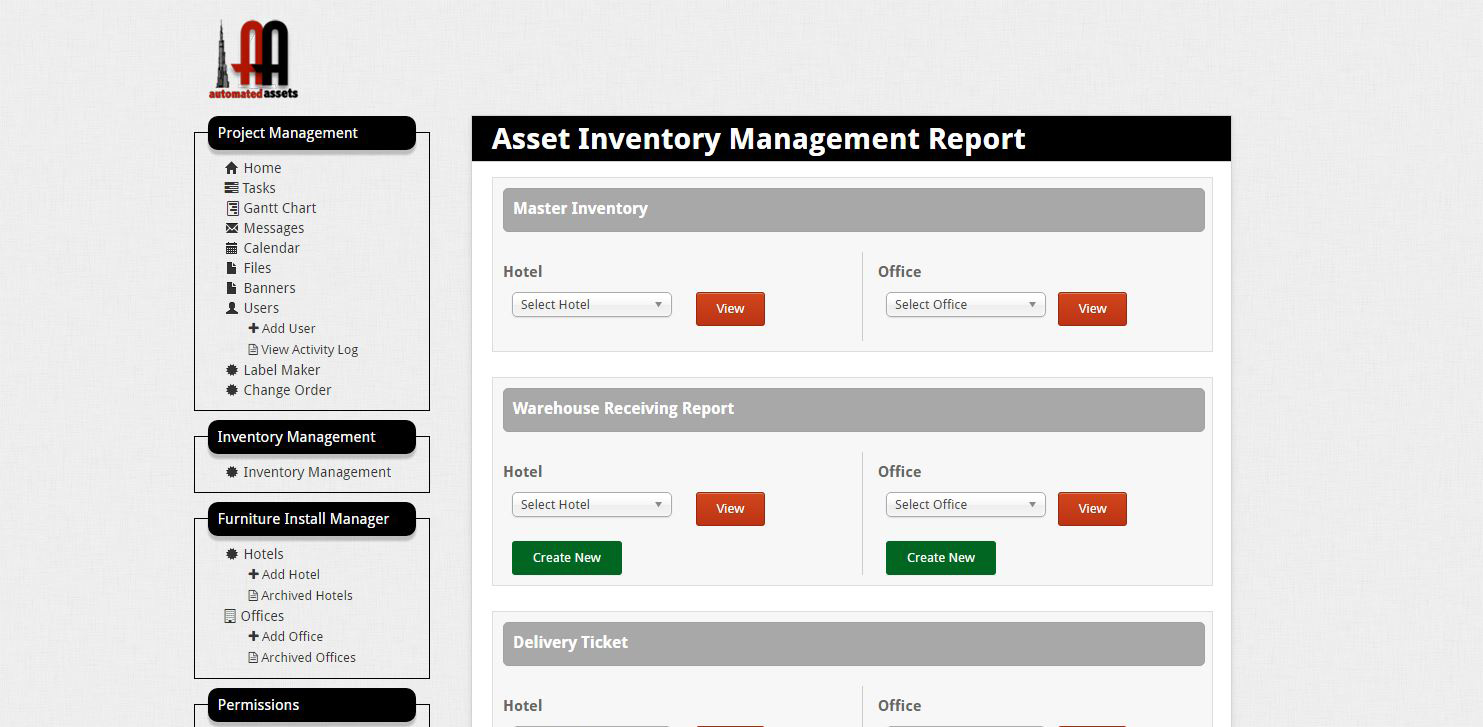Image resolution: width=1483 pixels, height=727 pixels.
Task: Click the Delivery Ticket section bar
Action: 853,643
